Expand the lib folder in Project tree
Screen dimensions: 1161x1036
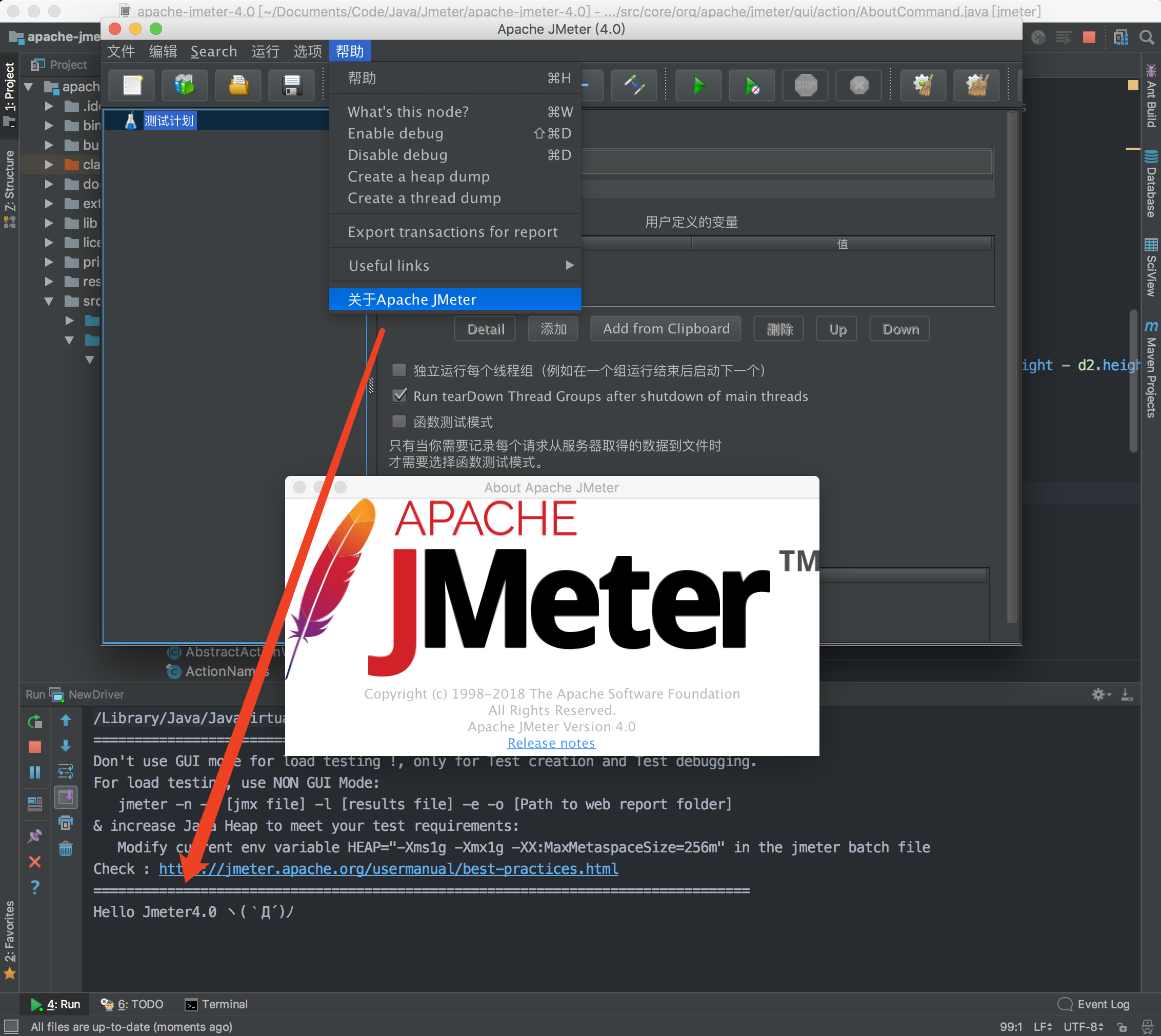tap(49, 223)
